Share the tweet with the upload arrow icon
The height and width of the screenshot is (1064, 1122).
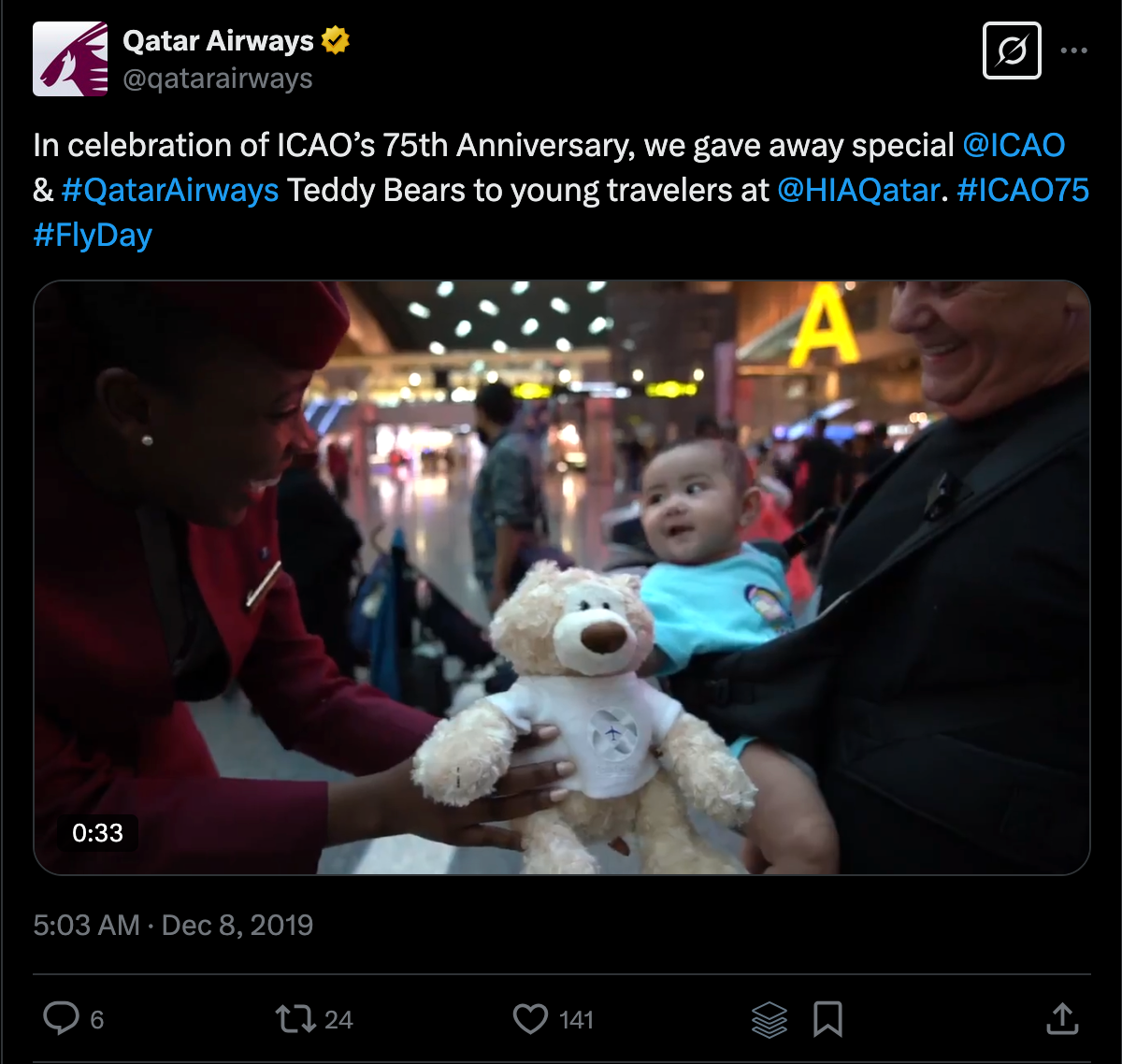click(x=1062, y=1018)
